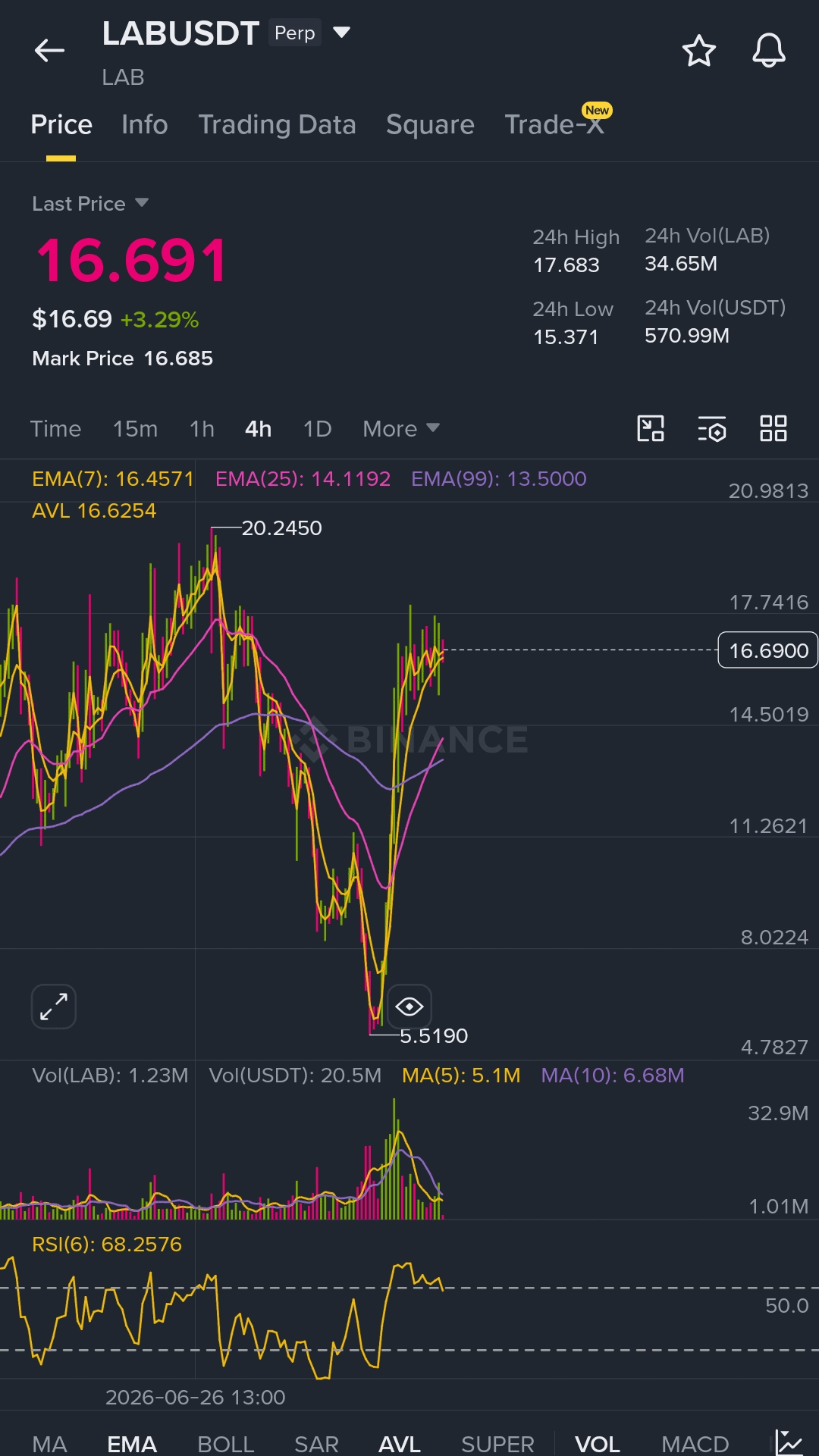
Task: Open the Square tab
Action: click(430, 124)
